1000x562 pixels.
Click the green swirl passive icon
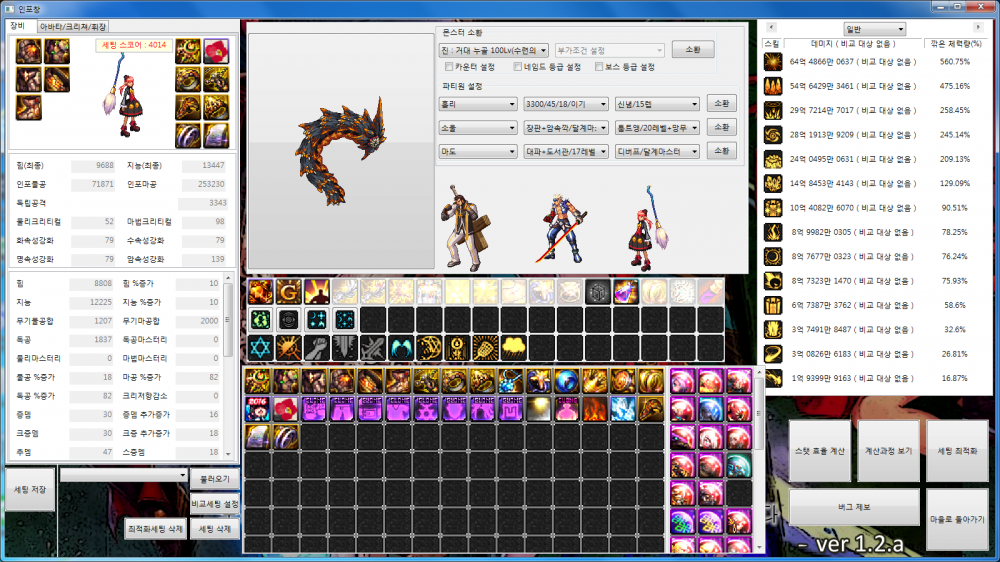pyautogui.click(x=260, y=320)
